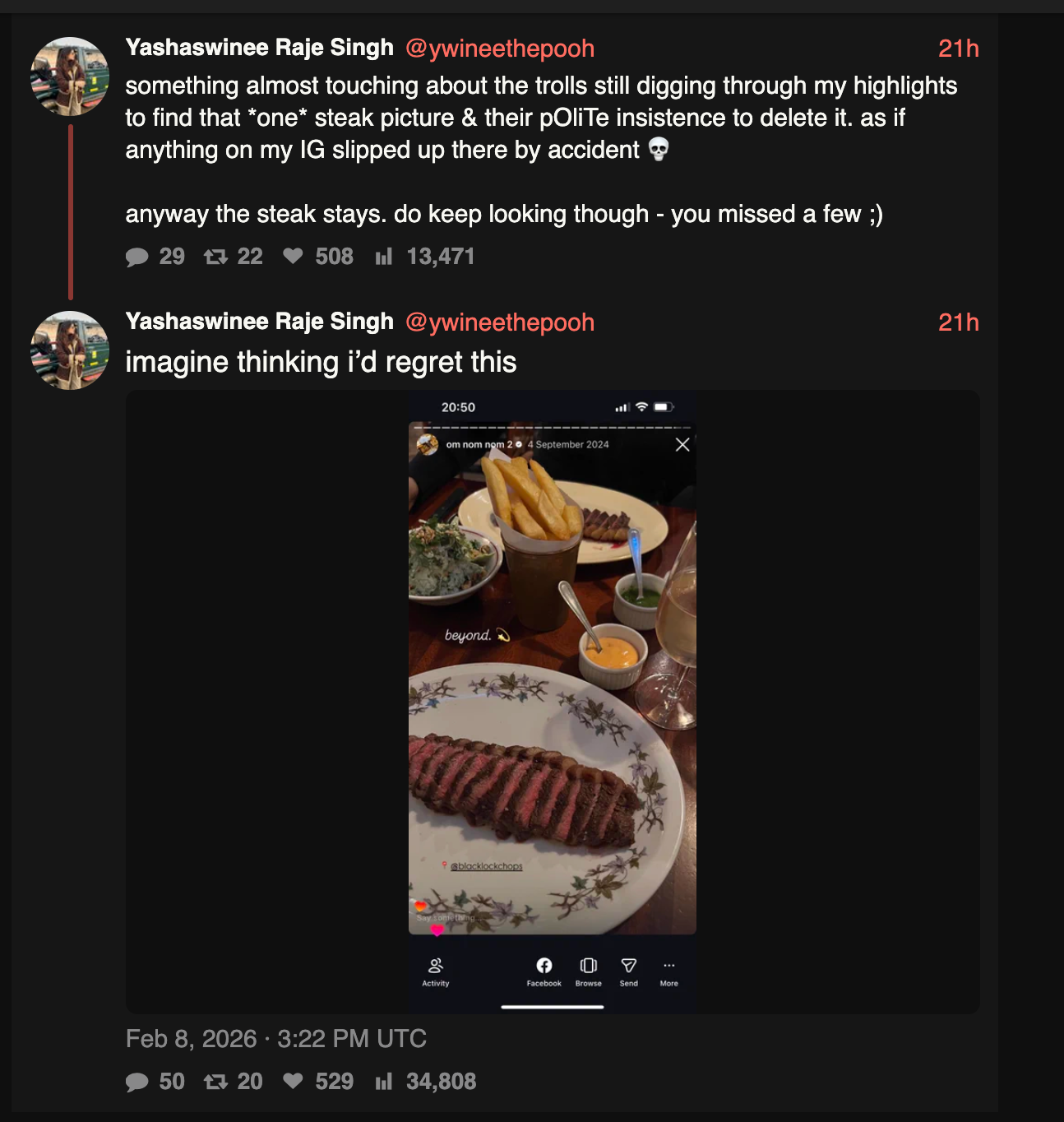Open the top tweet's 21h timestamp

click(x=958, y=49)
